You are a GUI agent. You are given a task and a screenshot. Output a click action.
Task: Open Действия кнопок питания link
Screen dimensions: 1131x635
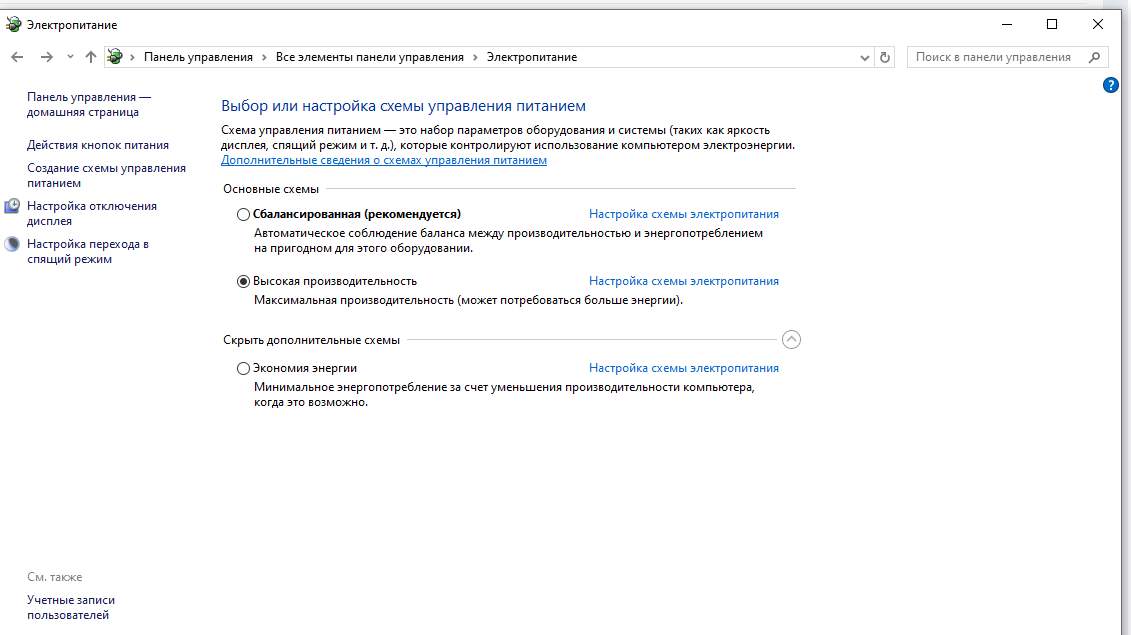[98, 145]
